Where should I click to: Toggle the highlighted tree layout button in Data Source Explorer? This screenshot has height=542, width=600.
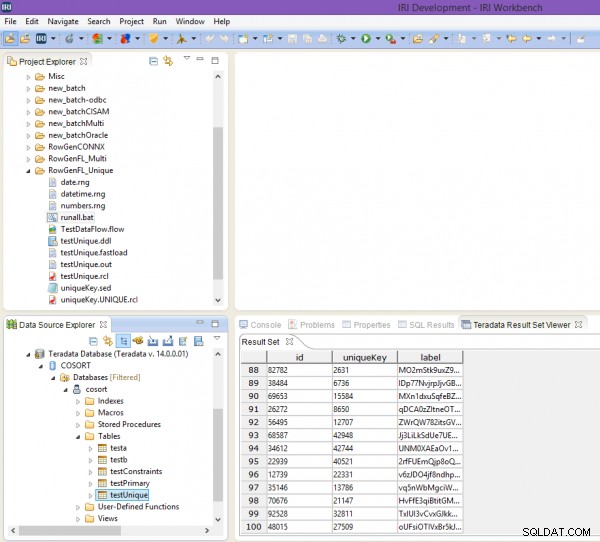[123, 341]
